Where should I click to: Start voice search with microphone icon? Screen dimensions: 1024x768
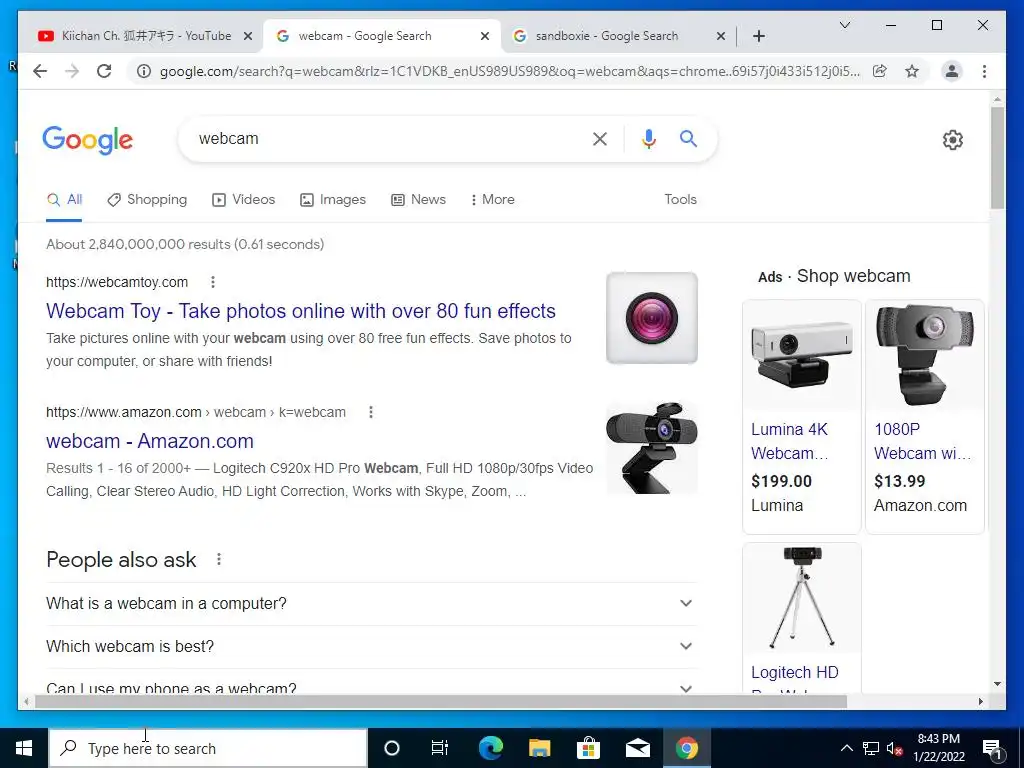(x=648, y=138)
